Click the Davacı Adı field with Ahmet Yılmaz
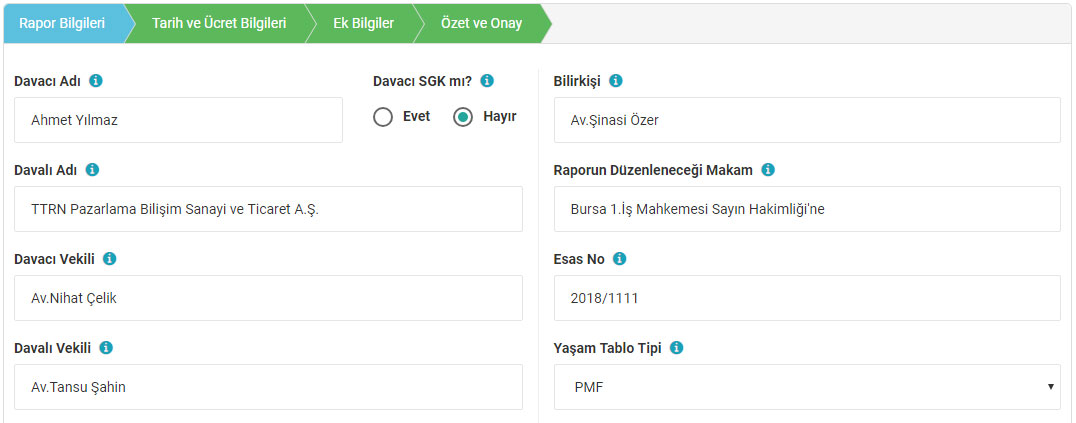This screenshot has width=1076, height=423. 178,120
